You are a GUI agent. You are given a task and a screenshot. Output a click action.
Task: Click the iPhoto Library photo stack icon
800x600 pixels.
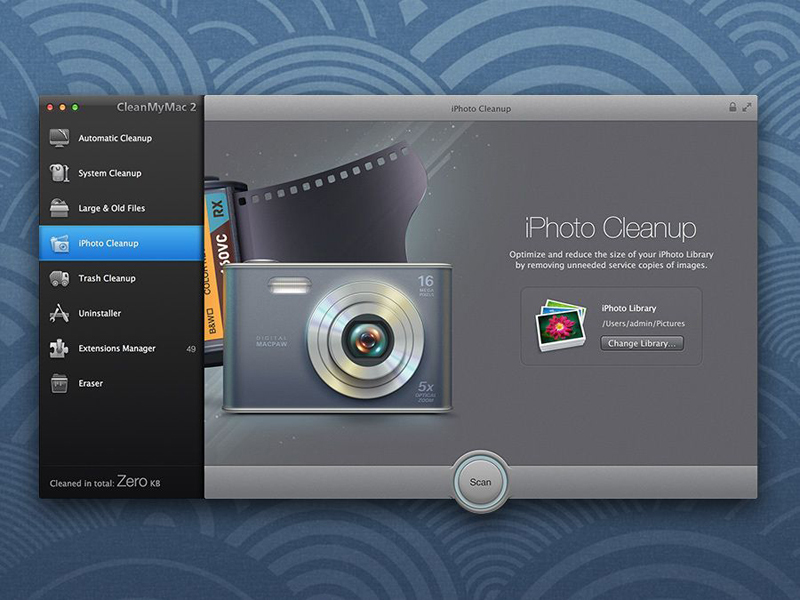click(x=560, y=325)
